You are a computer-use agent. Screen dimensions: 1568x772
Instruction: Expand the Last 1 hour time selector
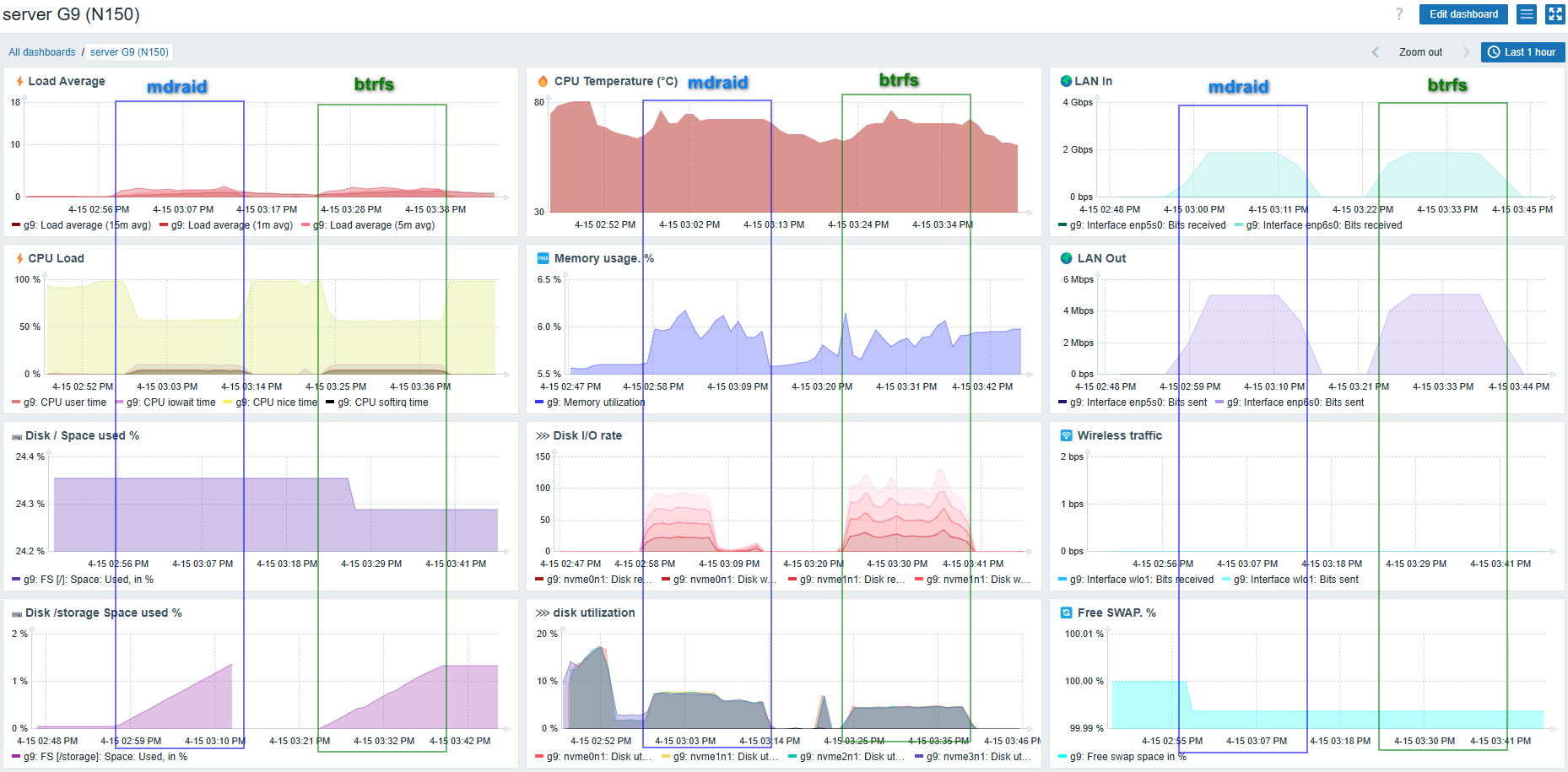(1522, 52)
